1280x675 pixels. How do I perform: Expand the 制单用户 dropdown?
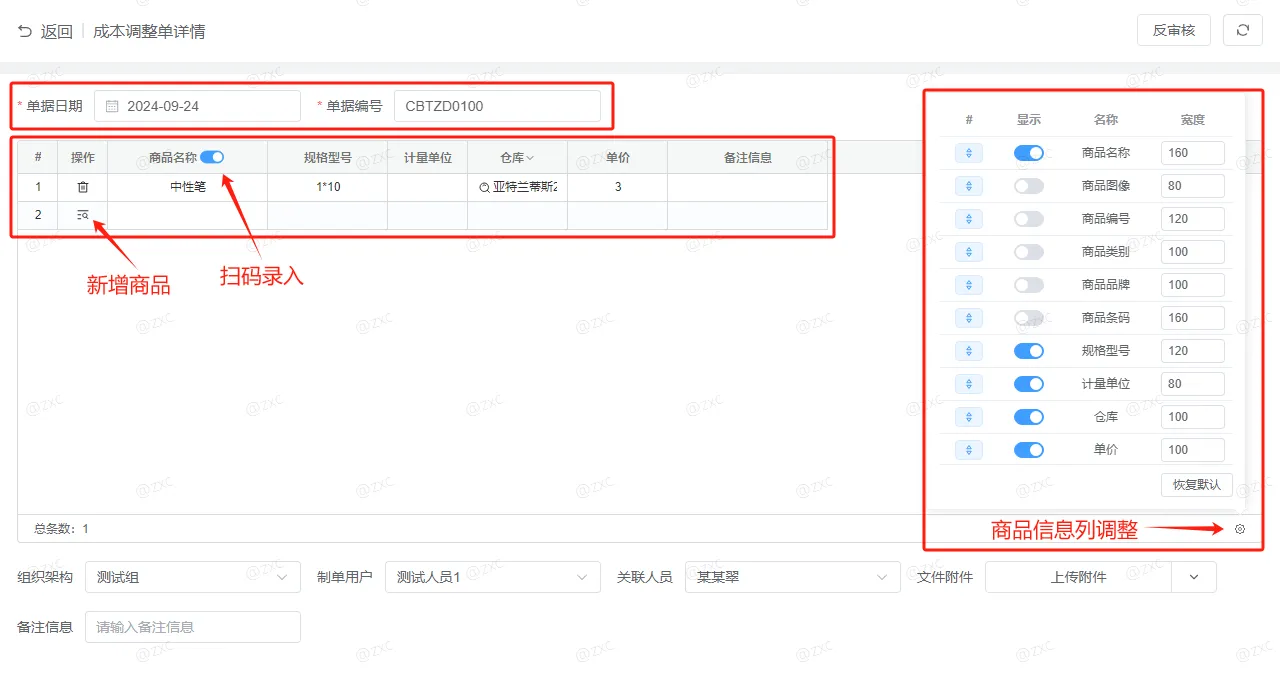point(493,577)
